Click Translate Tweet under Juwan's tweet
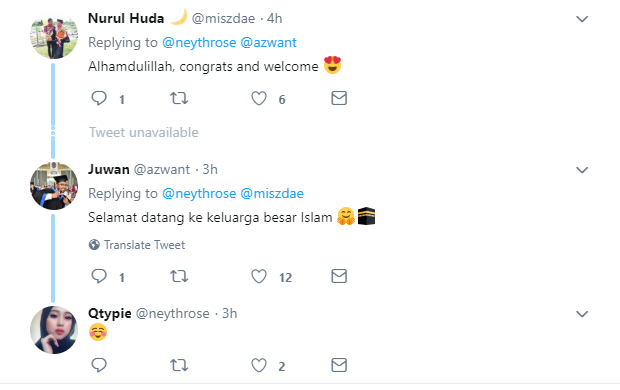Viewport: 620px width, 390px height. [x=137, y=245]
